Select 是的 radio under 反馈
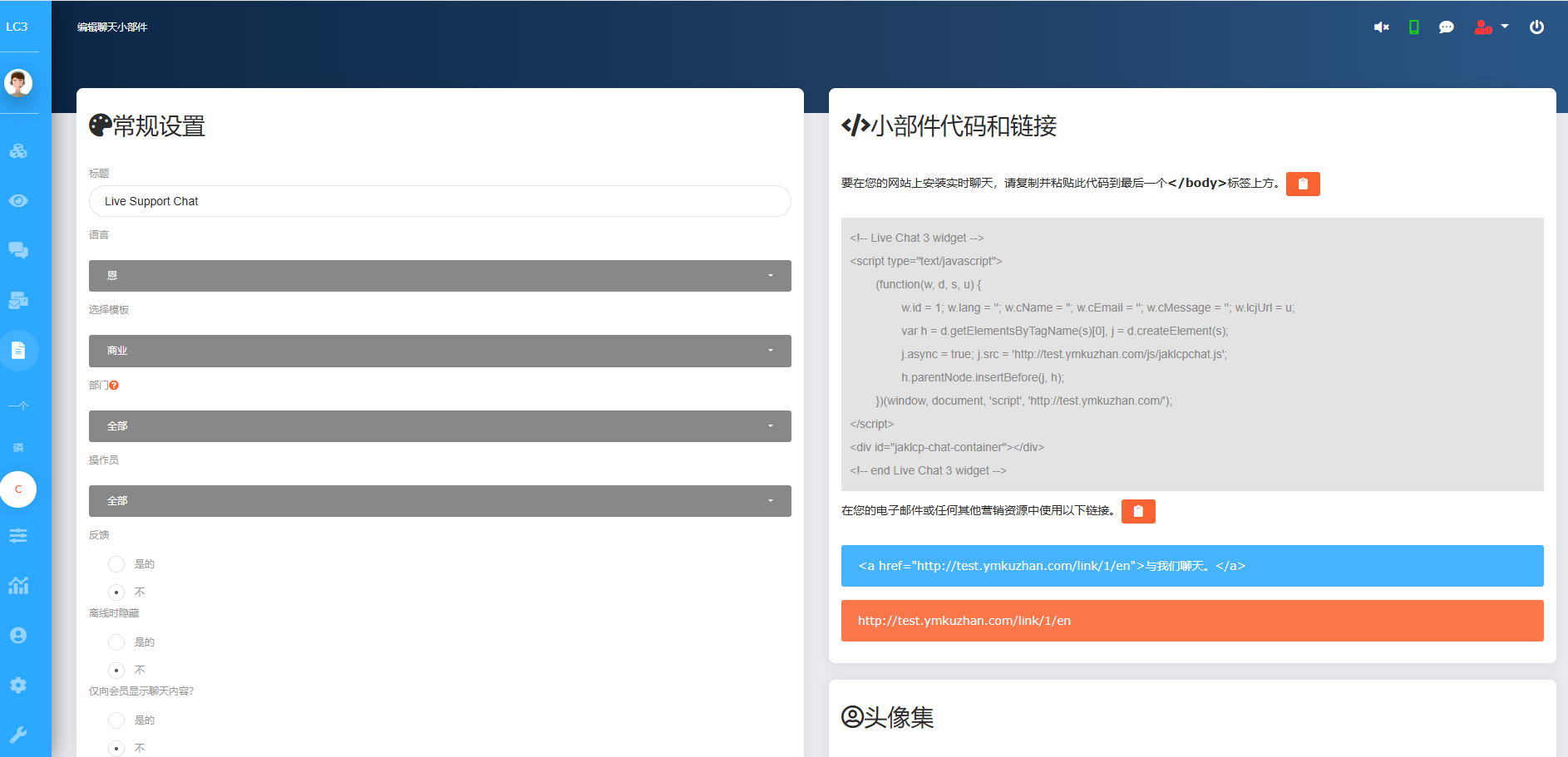 click(116, 563)
